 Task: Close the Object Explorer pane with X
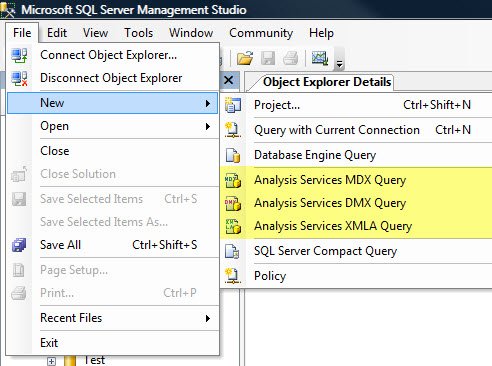click(x=229, y=80)
